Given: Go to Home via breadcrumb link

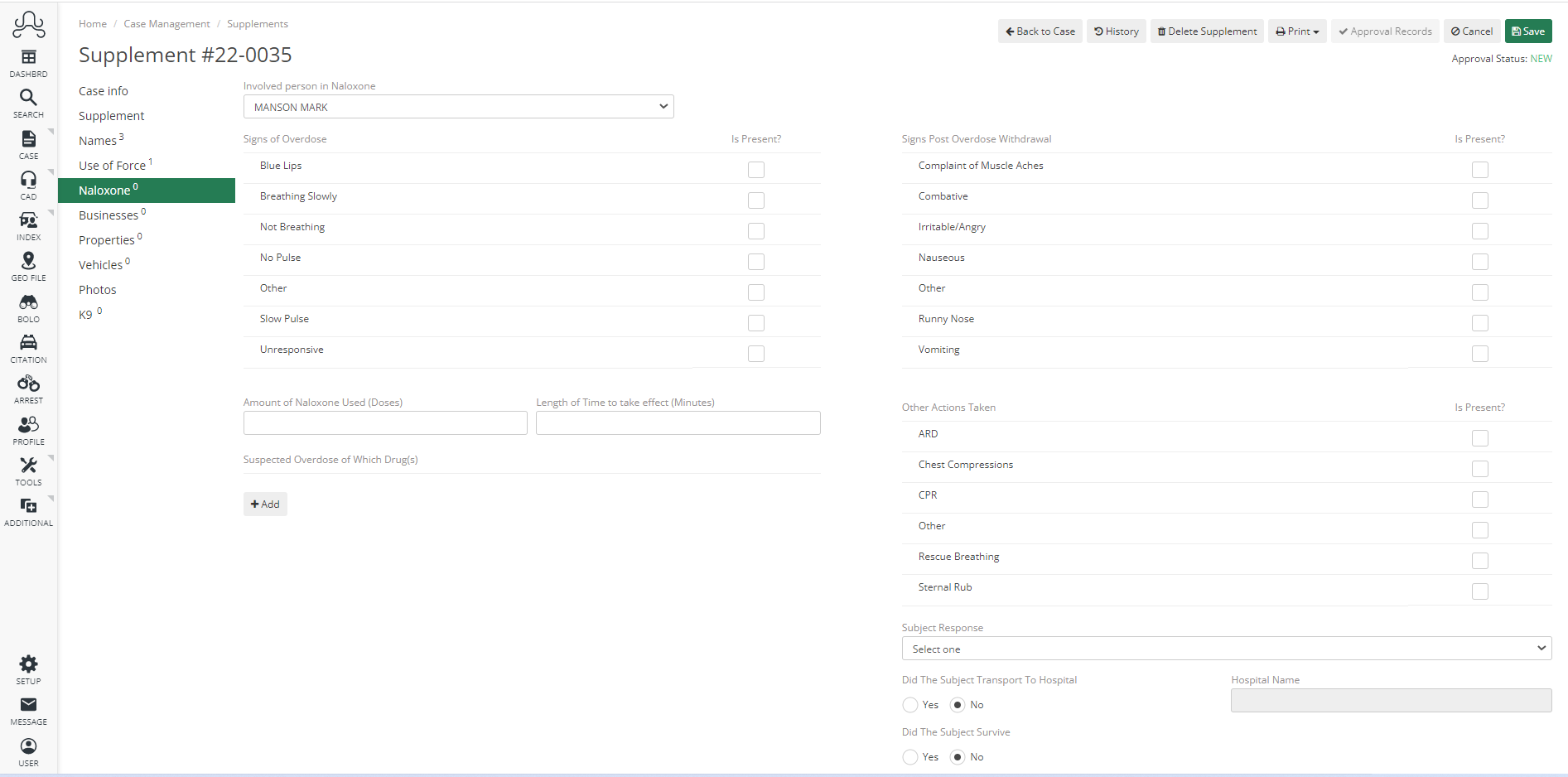Looking at the screenshot, I should 92,23.
